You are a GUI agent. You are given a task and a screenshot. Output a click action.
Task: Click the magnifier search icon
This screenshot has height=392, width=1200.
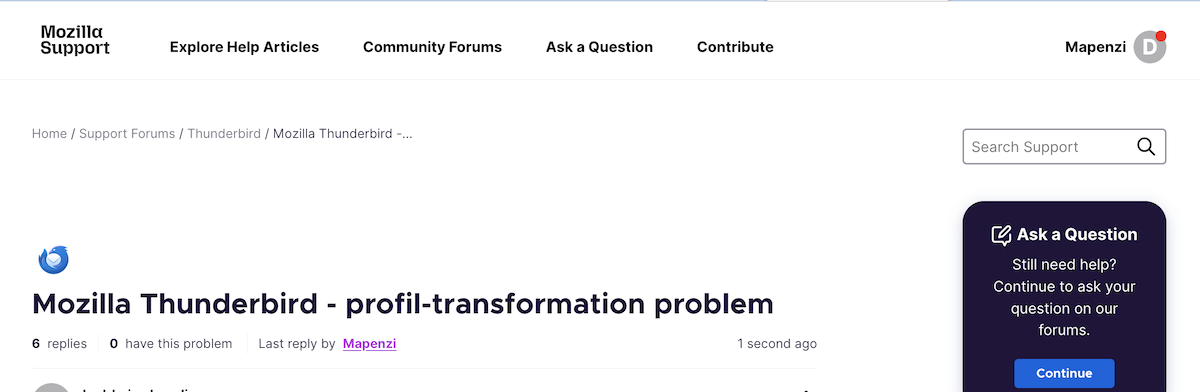[x=1146, y=147]
